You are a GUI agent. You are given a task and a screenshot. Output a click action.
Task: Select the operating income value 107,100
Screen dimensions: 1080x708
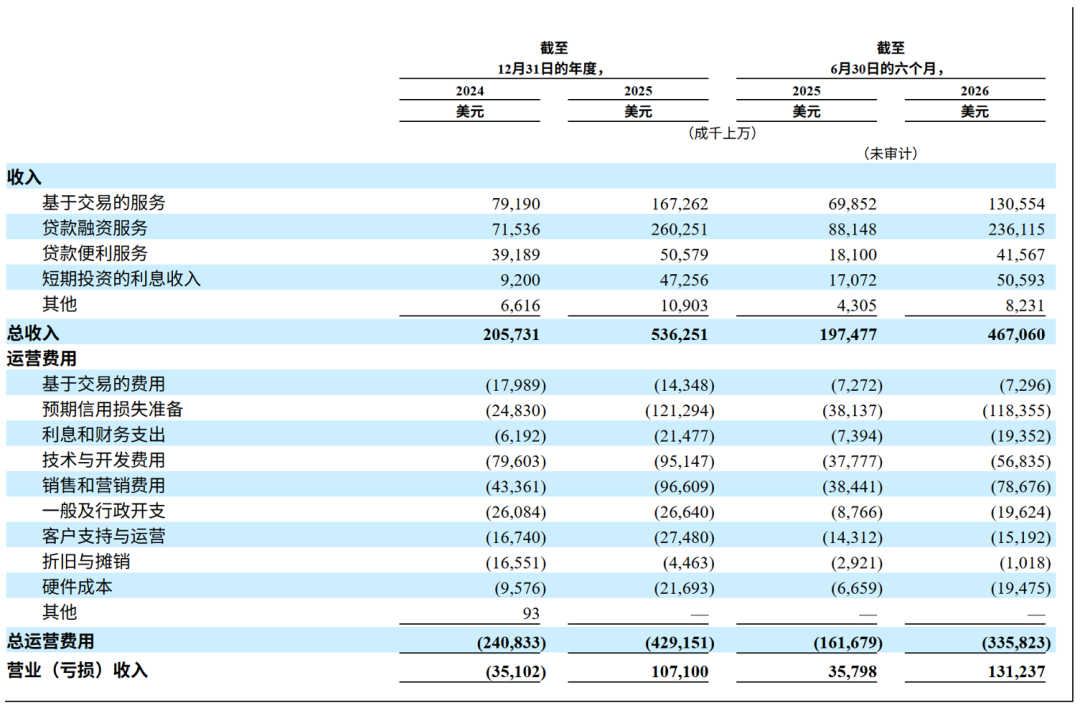tap(680, 671)
